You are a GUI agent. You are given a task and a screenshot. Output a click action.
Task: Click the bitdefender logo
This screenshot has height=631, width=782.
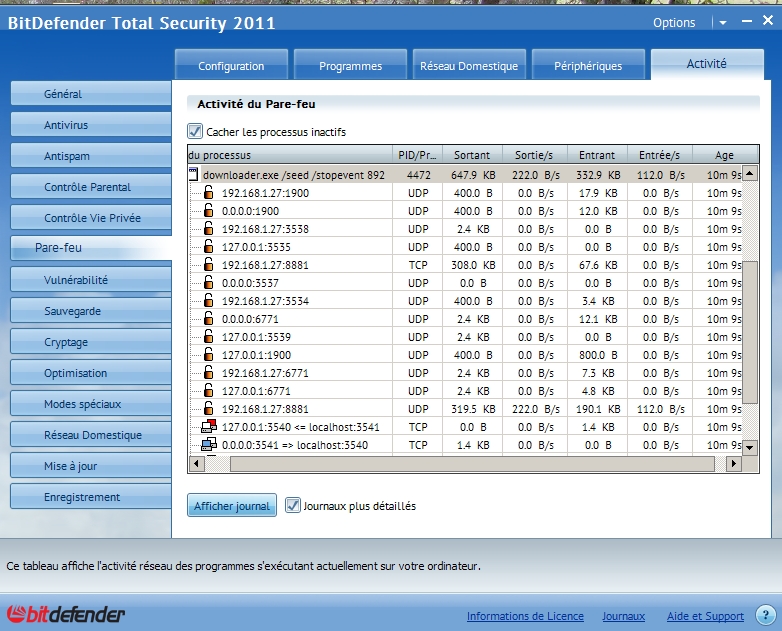tap(65, 615)
